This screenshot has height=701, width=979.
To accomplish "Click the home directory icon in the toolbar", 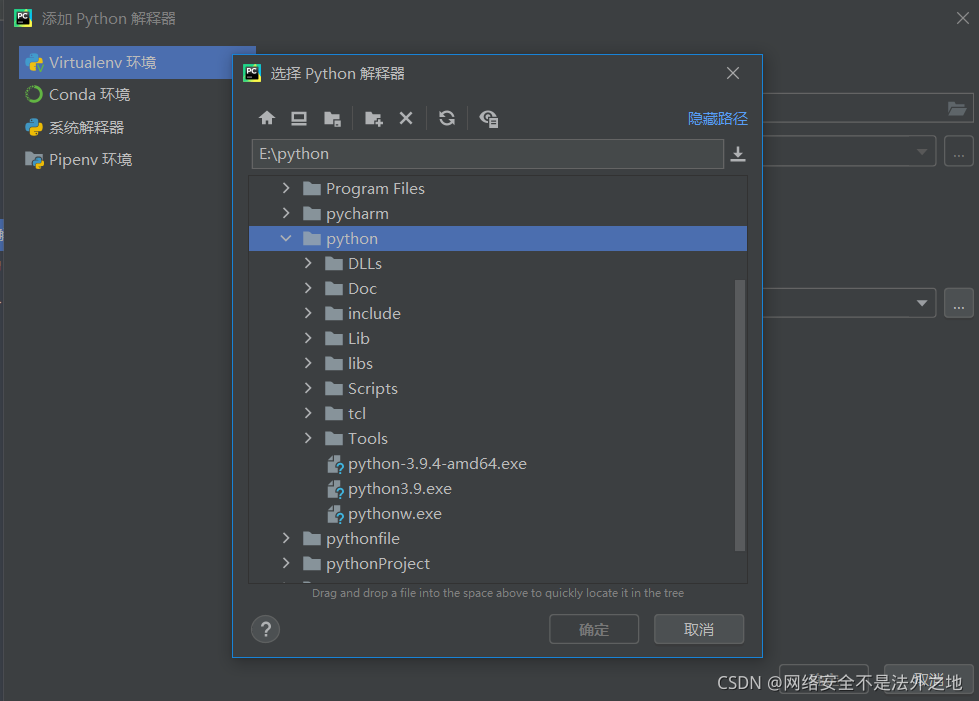I will coord(267,118).
